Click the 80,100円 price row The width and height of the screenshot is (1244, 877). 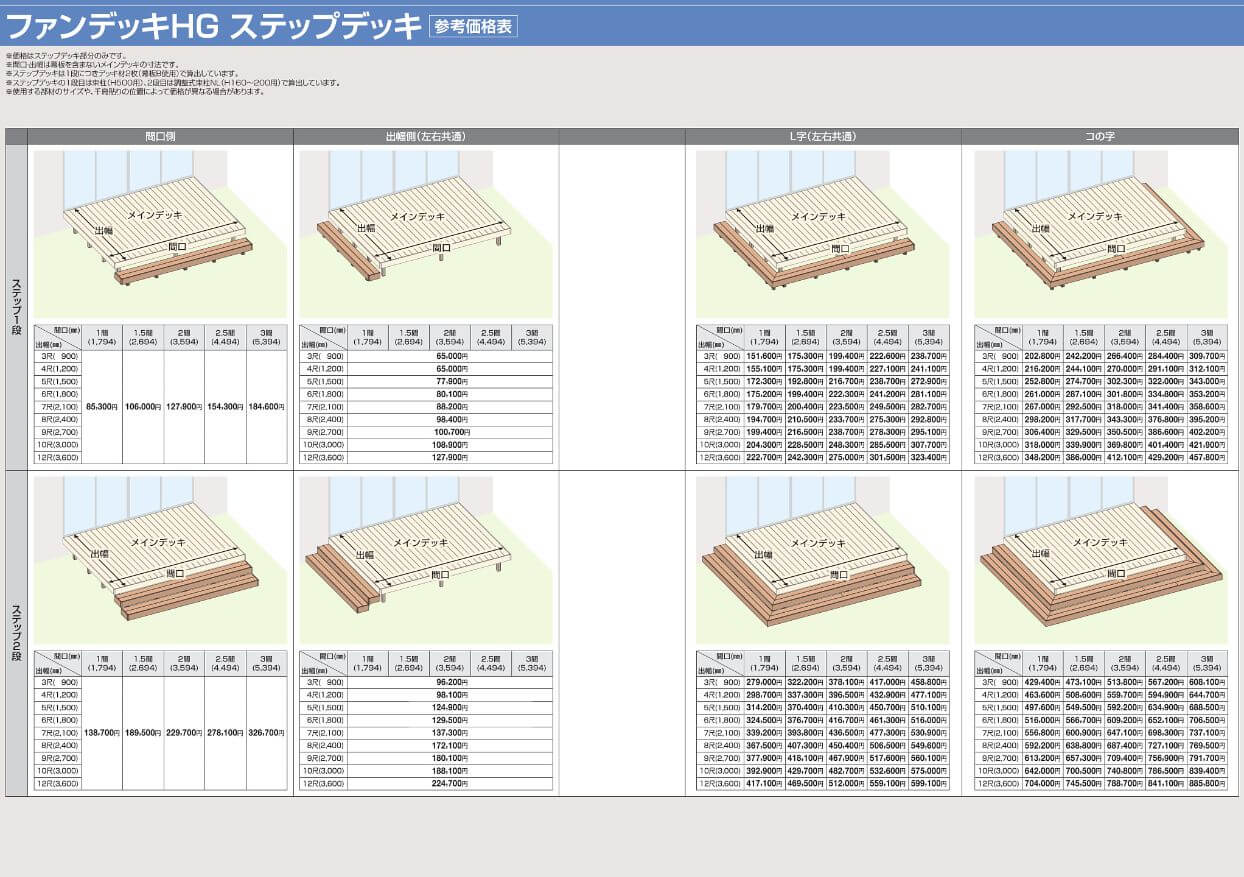click(450, 394)
